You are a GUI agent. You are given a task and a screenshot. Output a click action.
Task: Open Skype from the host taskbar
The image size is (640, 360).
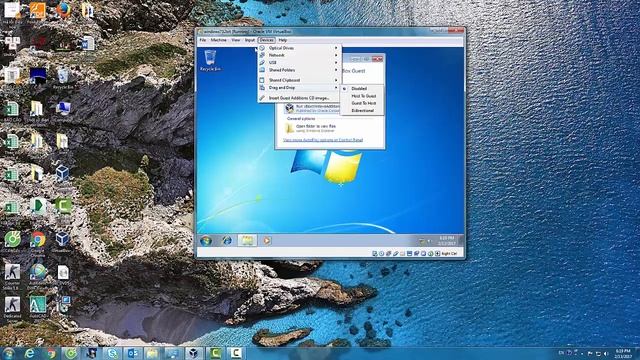pyautogui.click(x=112, y=353)
